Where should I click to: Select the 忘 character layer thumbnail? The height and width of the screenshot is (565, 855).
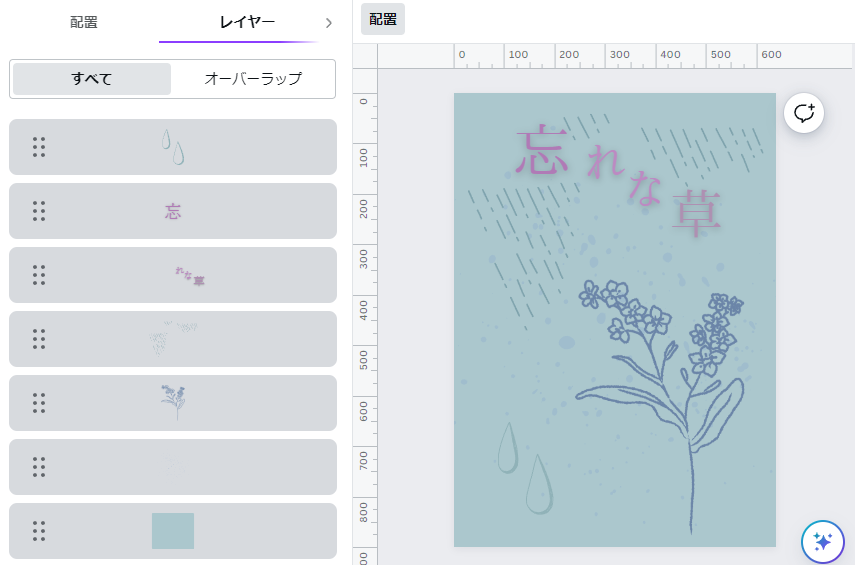pyautogui.click(x=173, y=211)
